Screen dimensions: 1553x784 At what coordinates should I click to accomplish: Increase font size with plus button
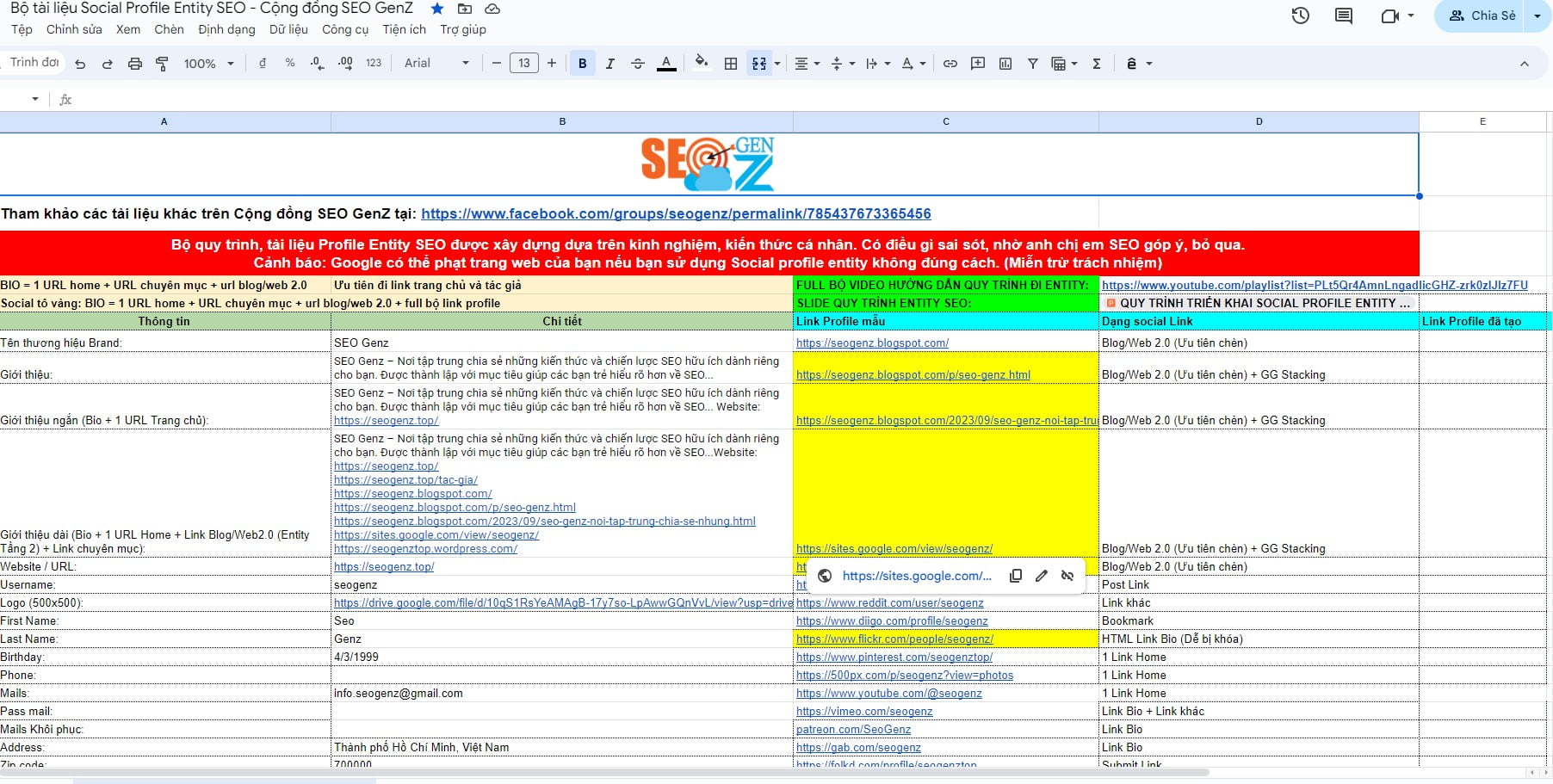[x=552, y=64]
